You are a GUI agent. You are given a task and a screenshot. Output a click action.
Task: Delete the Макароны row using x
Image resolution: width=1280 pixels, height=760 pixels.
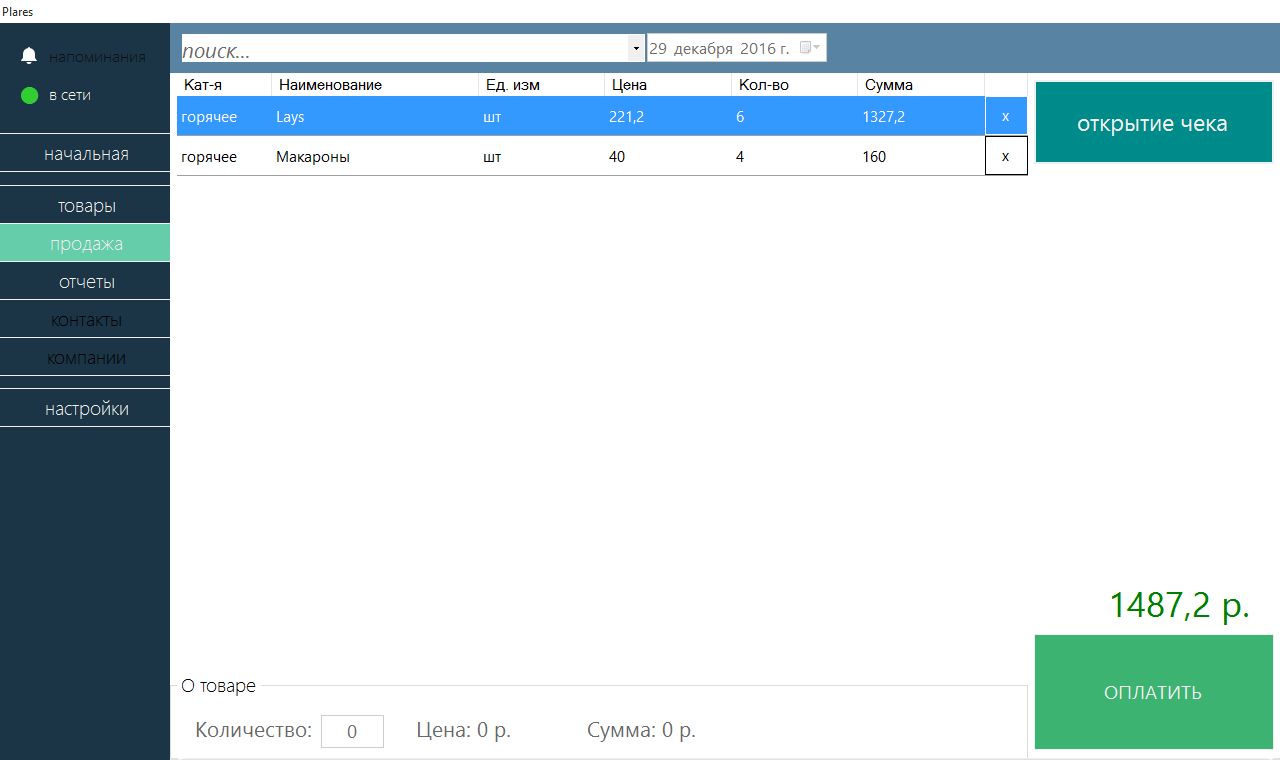(x=1005, y=157)
